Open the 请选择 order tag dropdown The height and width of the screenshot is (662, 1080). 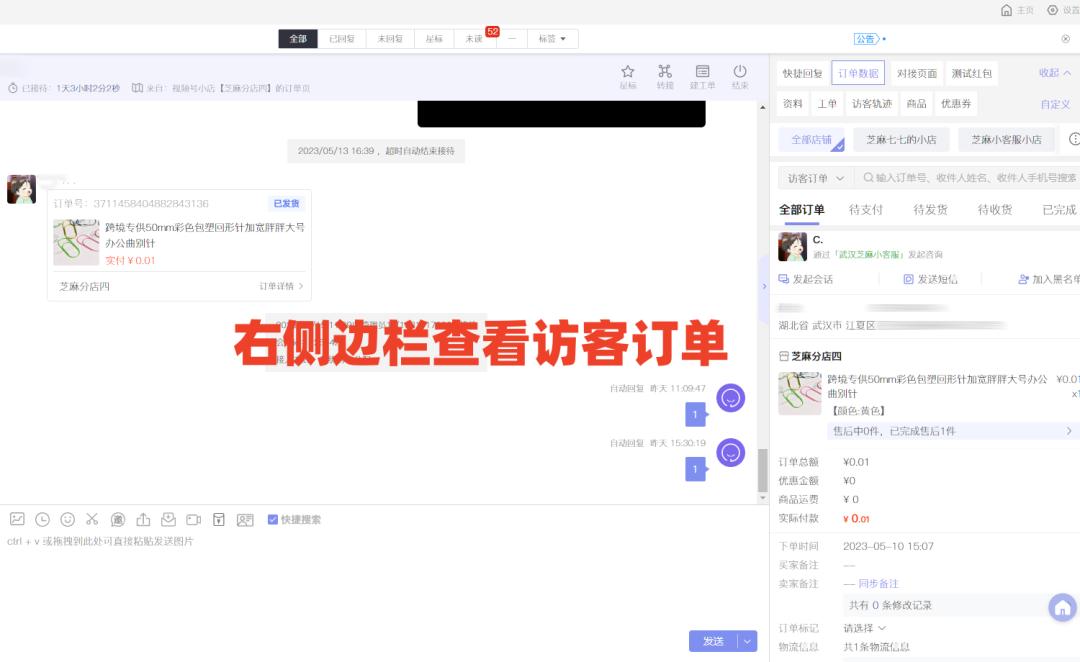tap(864, 627)
